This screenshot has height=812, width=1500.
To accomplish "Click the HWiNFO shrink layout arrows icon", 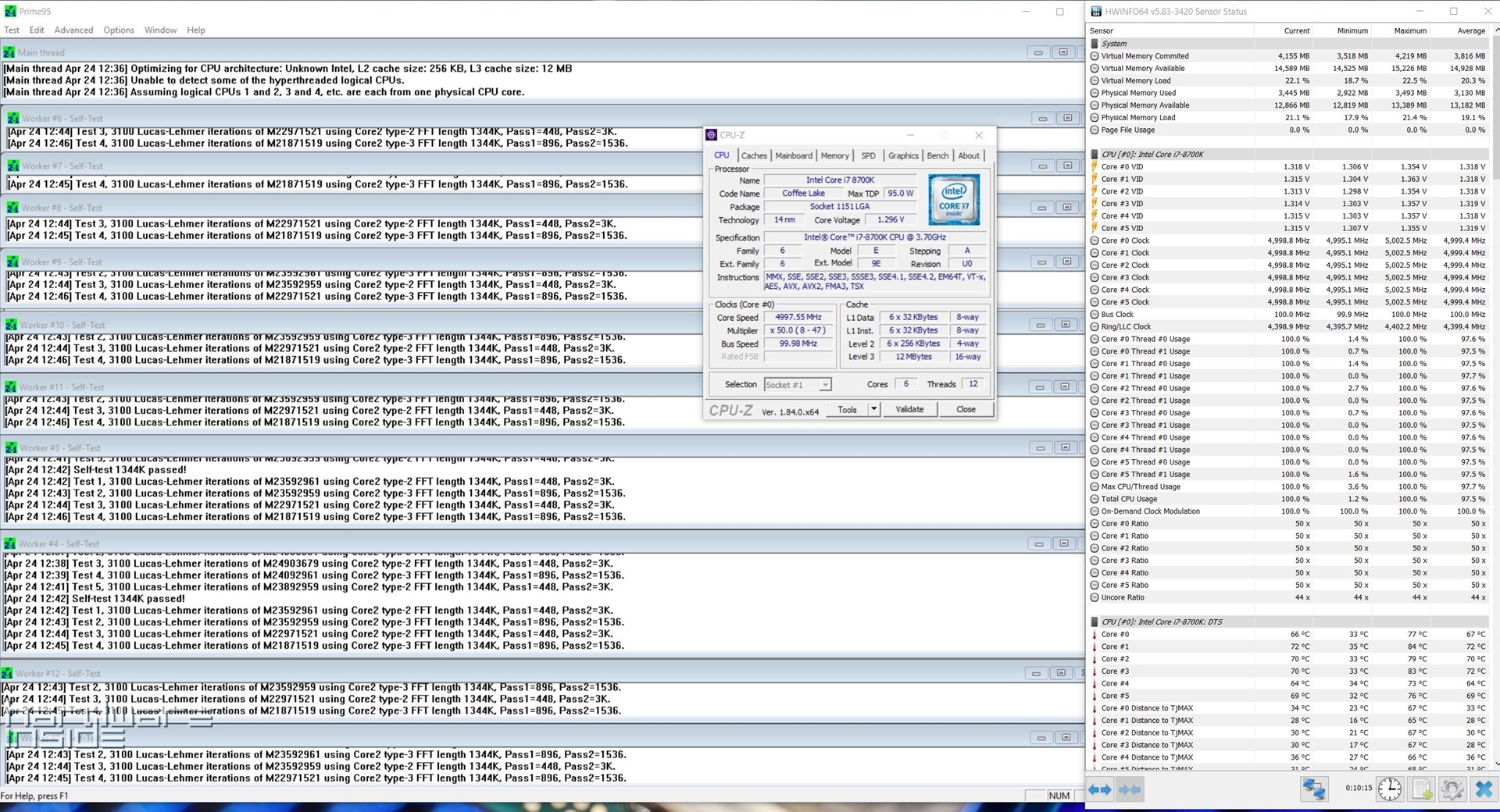I will 1130,789.
